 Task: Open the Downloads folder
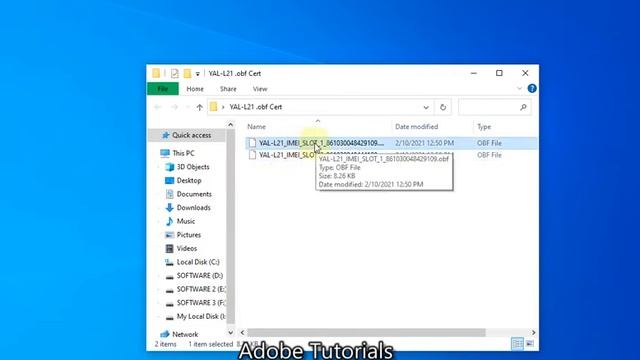(193, 207)
